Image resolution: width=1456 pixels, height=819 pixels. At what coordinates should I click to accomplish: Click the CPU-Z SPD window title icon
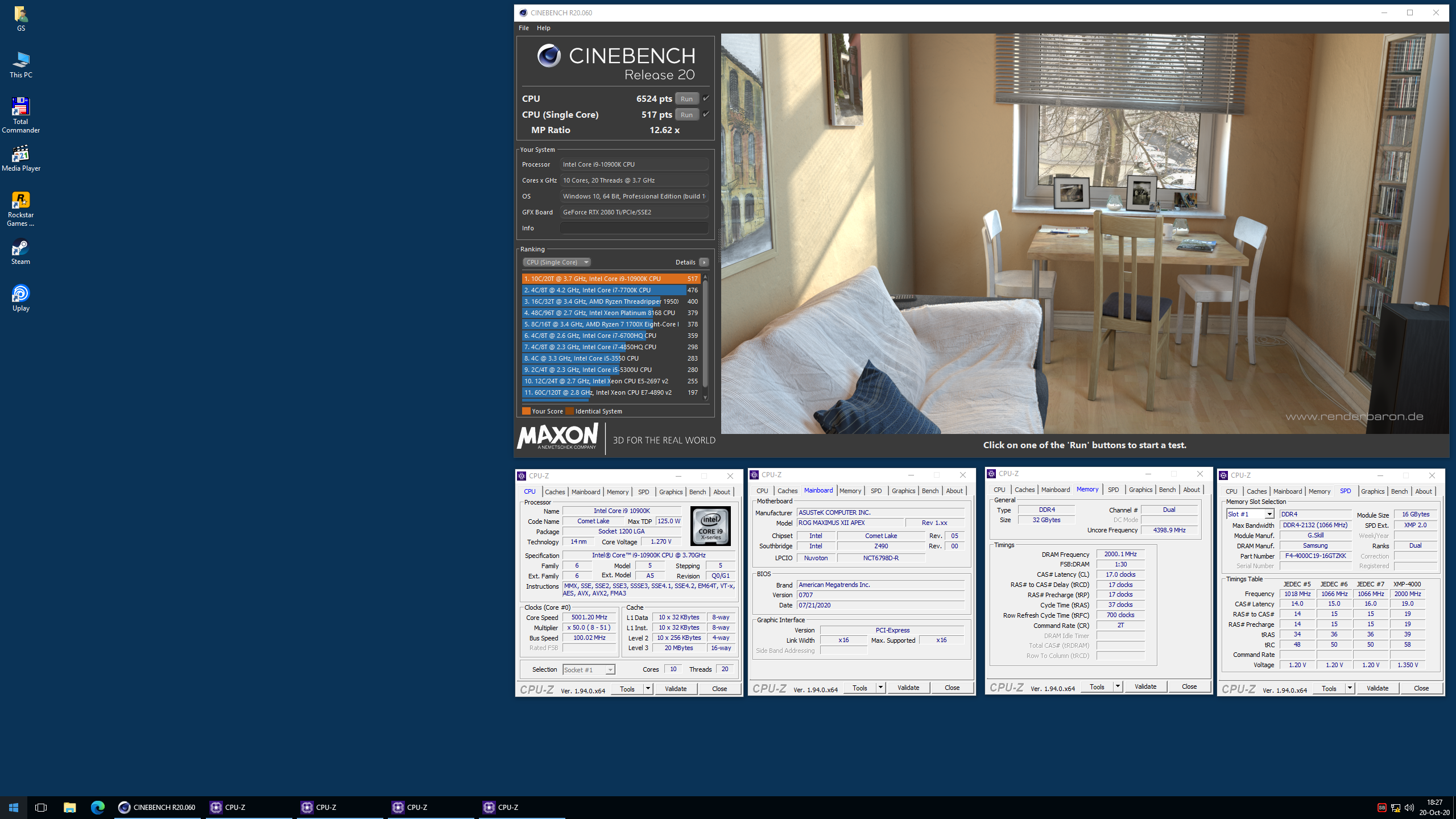[x=1224, y=475]
